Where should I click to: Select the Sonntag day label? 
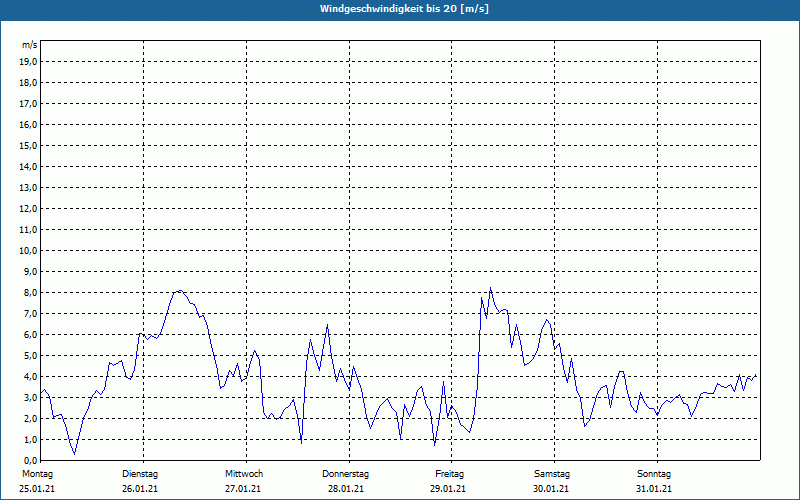coord(654,474)
